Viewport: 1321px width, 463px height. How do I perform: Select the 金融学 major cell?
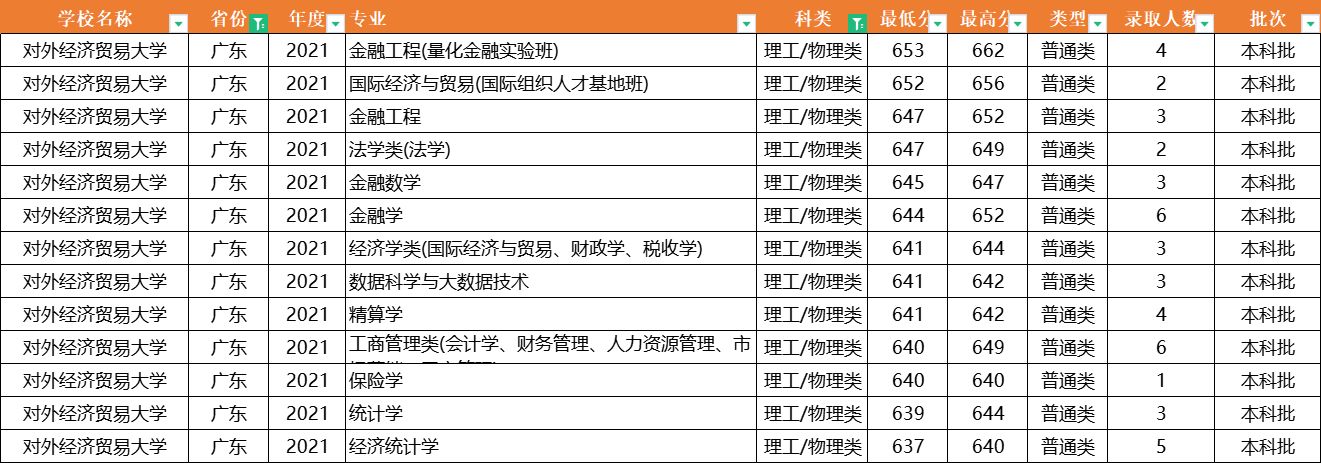(551, 216)
